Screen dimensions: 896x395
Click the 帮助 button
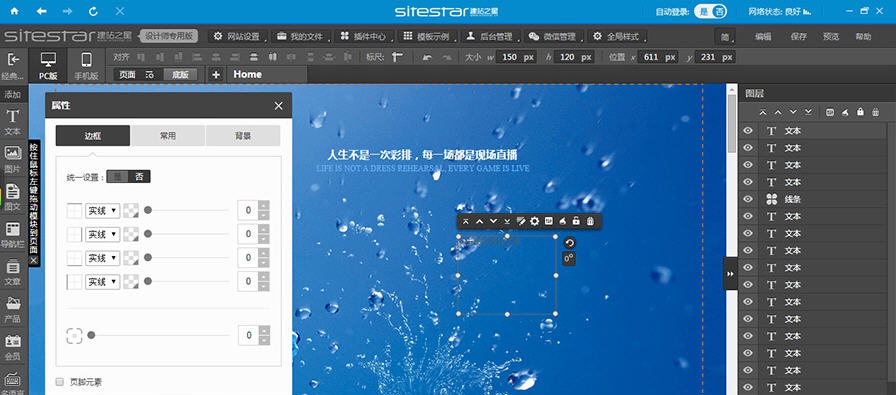click(x=863, y=37)
